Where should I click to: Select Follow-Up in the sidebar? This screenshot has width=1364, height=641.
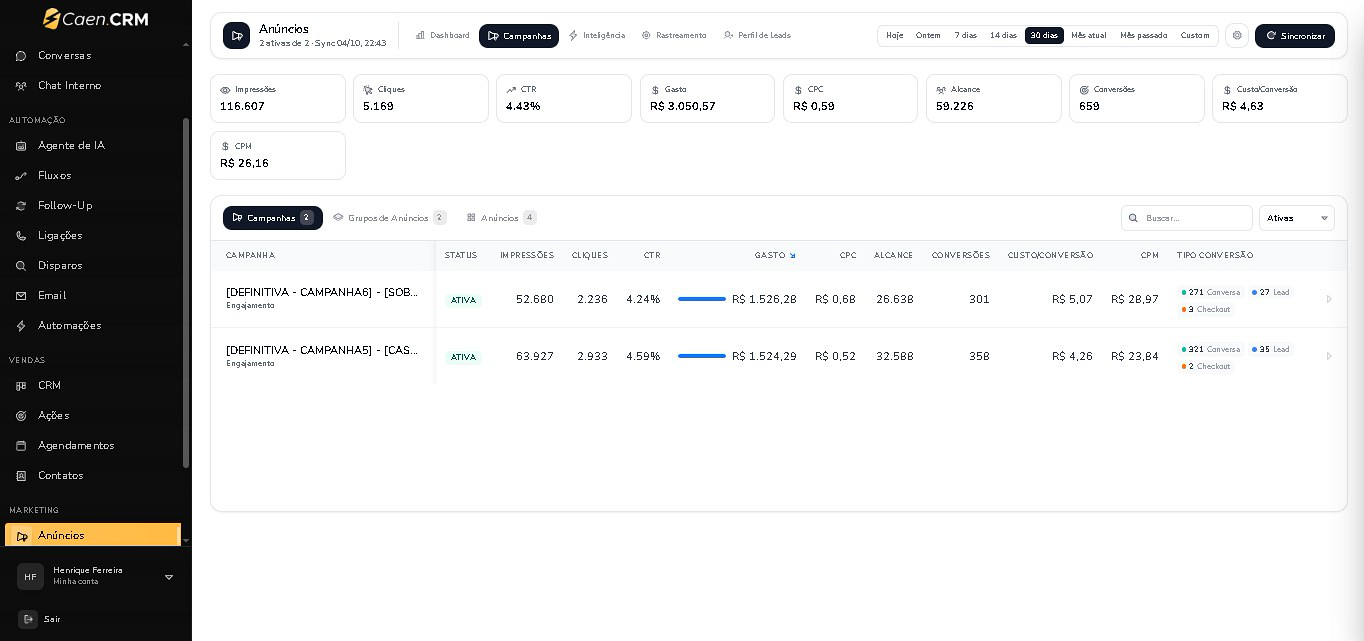pos(65,206)
